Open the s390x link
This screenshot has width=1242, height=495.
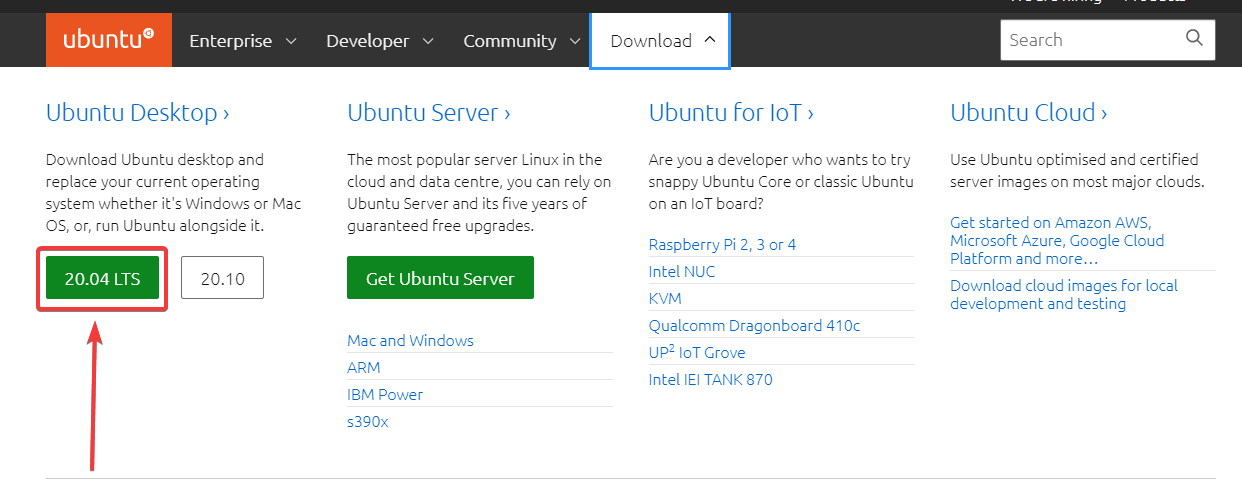[x=368, y=421]
